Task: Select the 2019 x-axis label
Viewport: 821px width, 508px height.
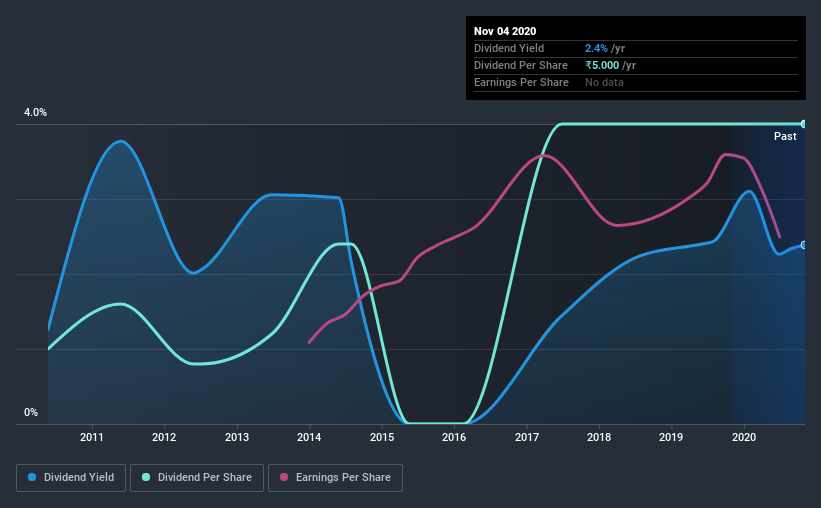Action: (x=671, y=437)
